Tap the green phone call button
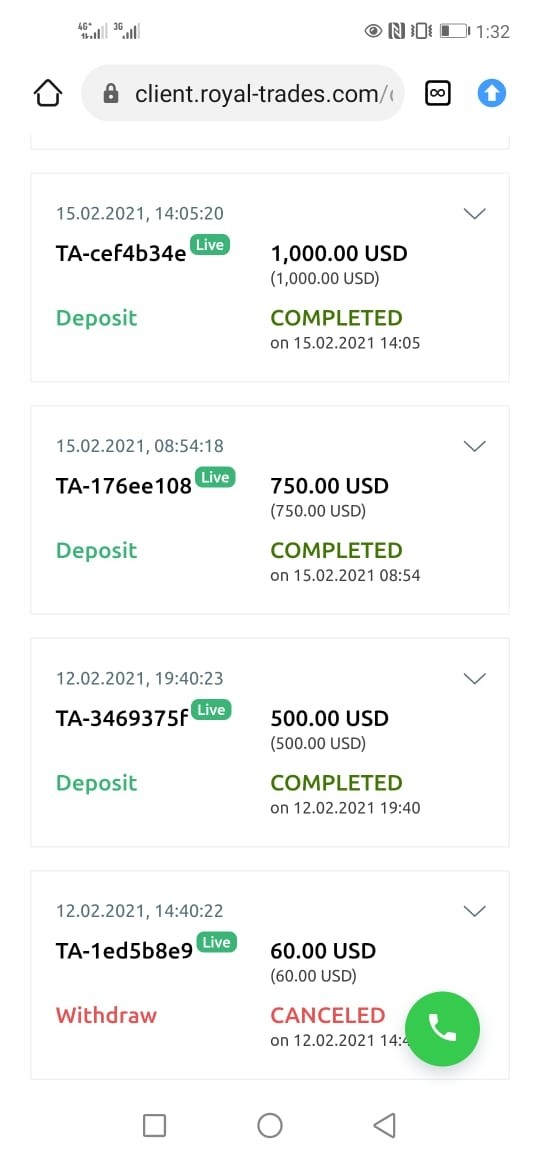This screenshot has width=540, height=1155. 442,1028
